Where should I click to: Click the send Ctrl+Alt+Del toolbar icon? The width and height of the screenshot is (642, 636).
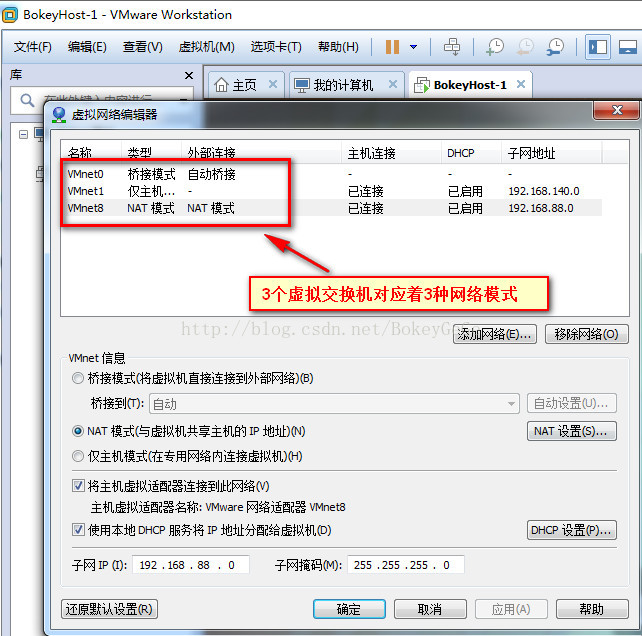[x=452, y=47]
